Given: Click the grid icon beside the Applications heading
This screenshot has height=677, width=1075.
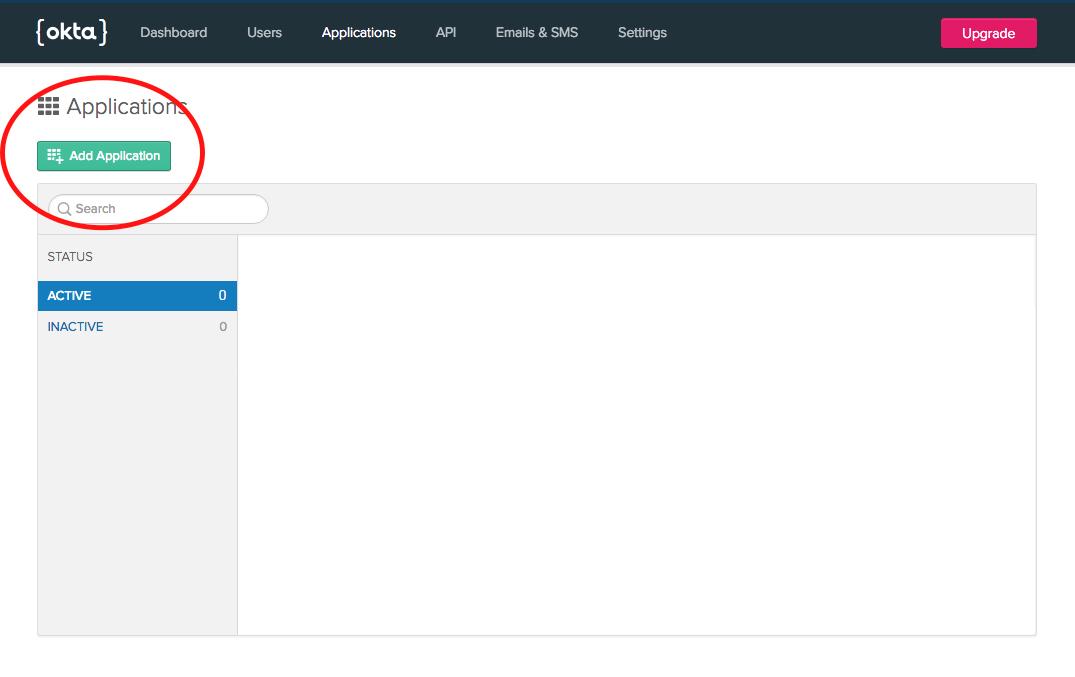Looking at the screenshot, I should (x=48, y=106).
